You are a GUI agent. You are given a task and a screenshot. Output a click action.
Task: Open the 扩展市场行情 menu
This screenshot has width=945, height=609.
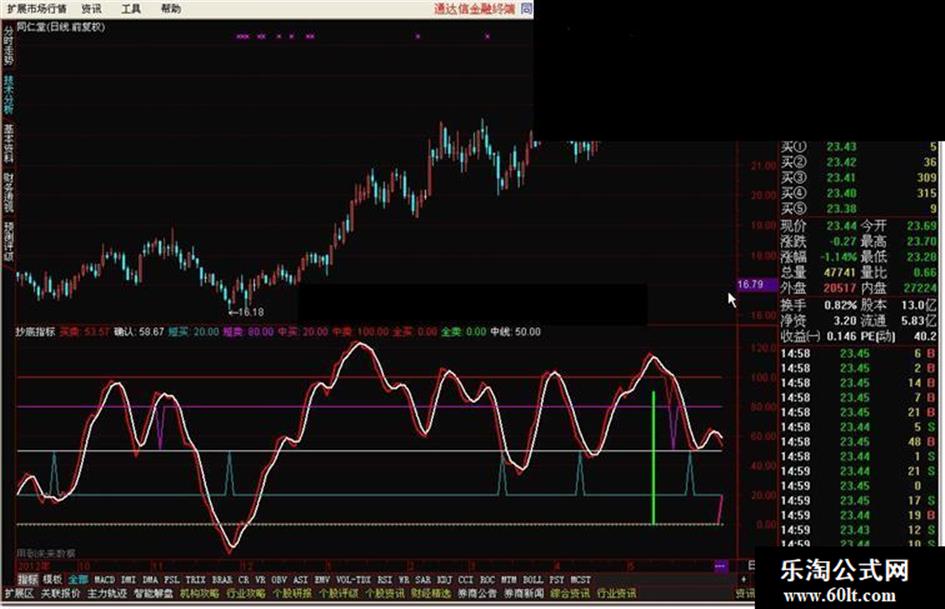[x=37, y=8]
